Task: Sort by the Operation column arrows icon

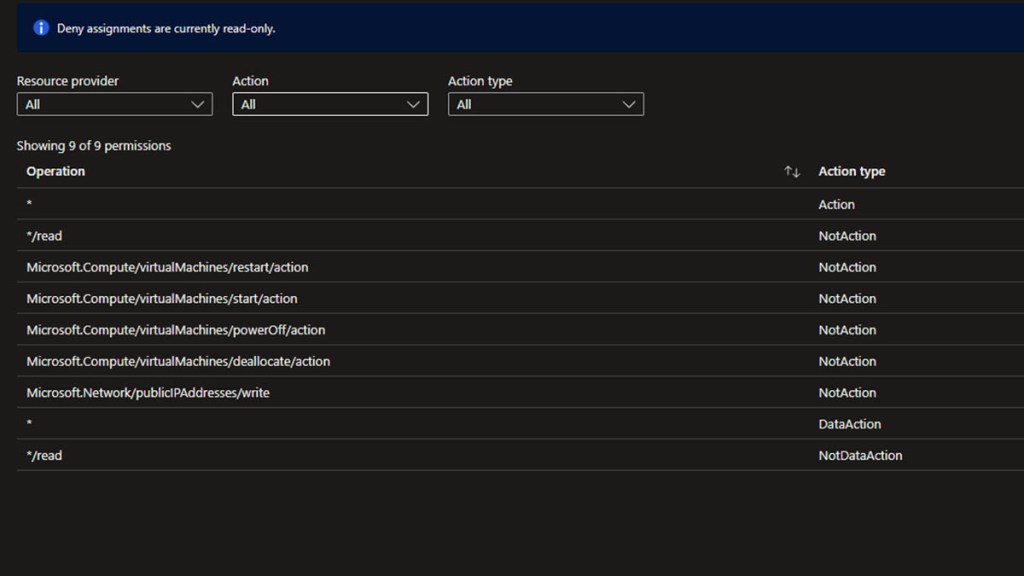Action: (792, 172)
